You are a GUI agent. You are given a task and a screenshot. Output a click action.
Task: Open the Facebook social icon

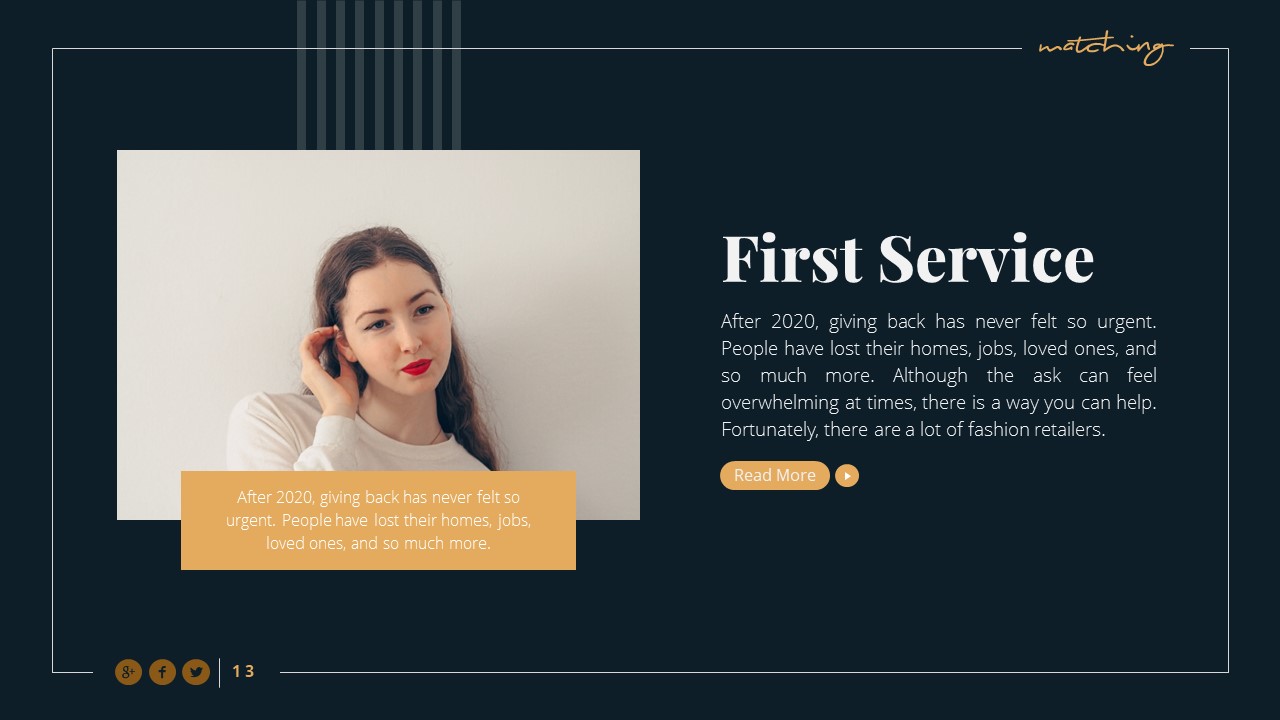(162, 672)
